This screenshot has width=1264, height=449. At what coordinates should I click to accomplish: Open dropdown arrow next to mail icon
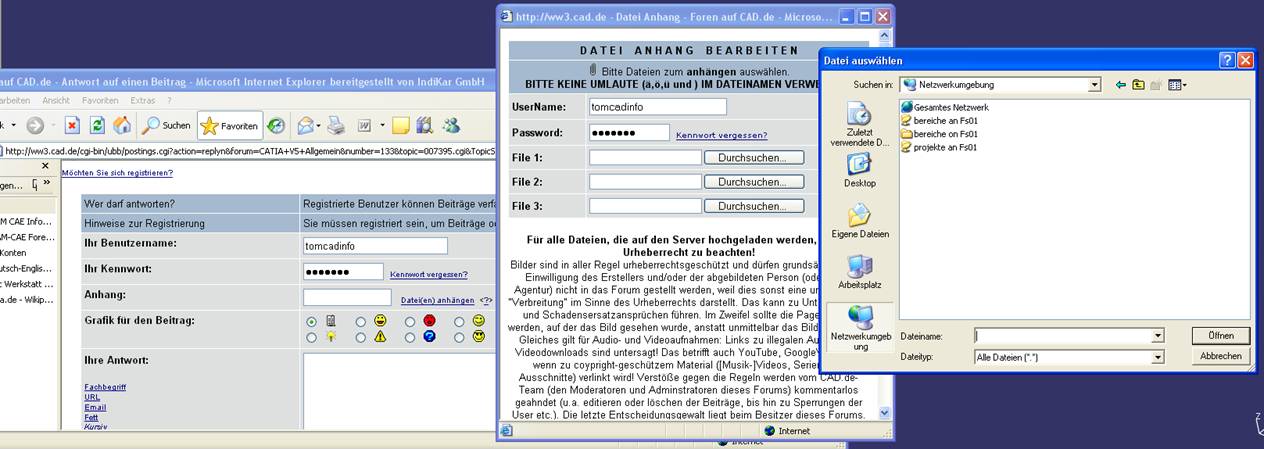tap(319, 126)
